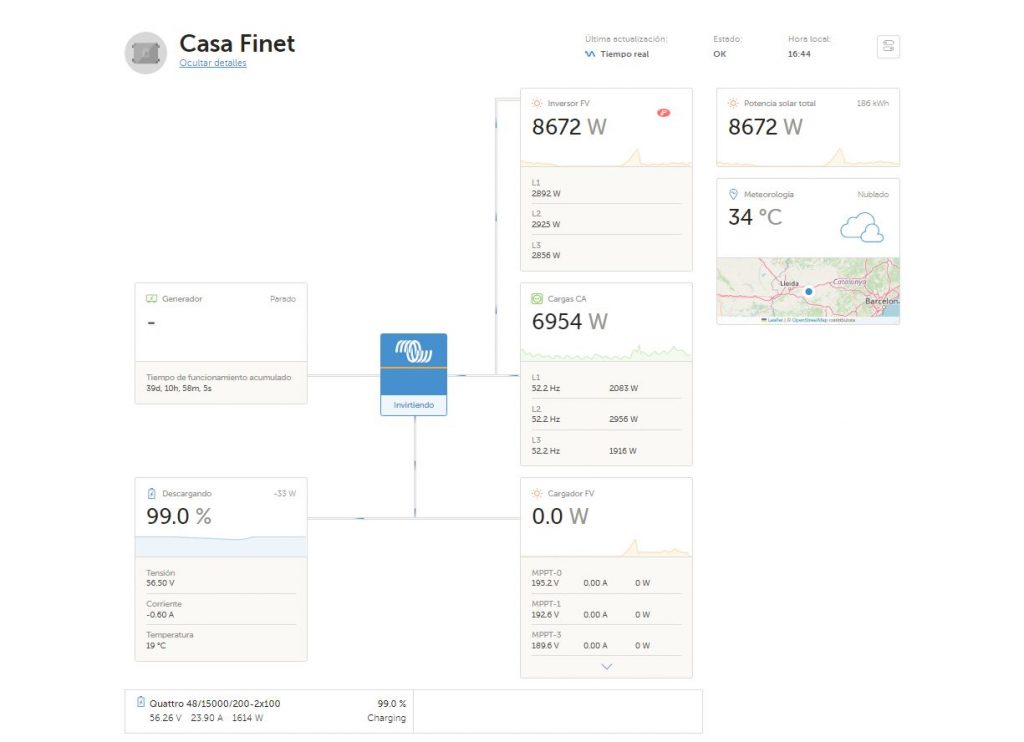Image resolution: width=1024 pixels, height=742 pixels.
Task: Click the Cargas CA power graph
Action: (x=606, y=353)
